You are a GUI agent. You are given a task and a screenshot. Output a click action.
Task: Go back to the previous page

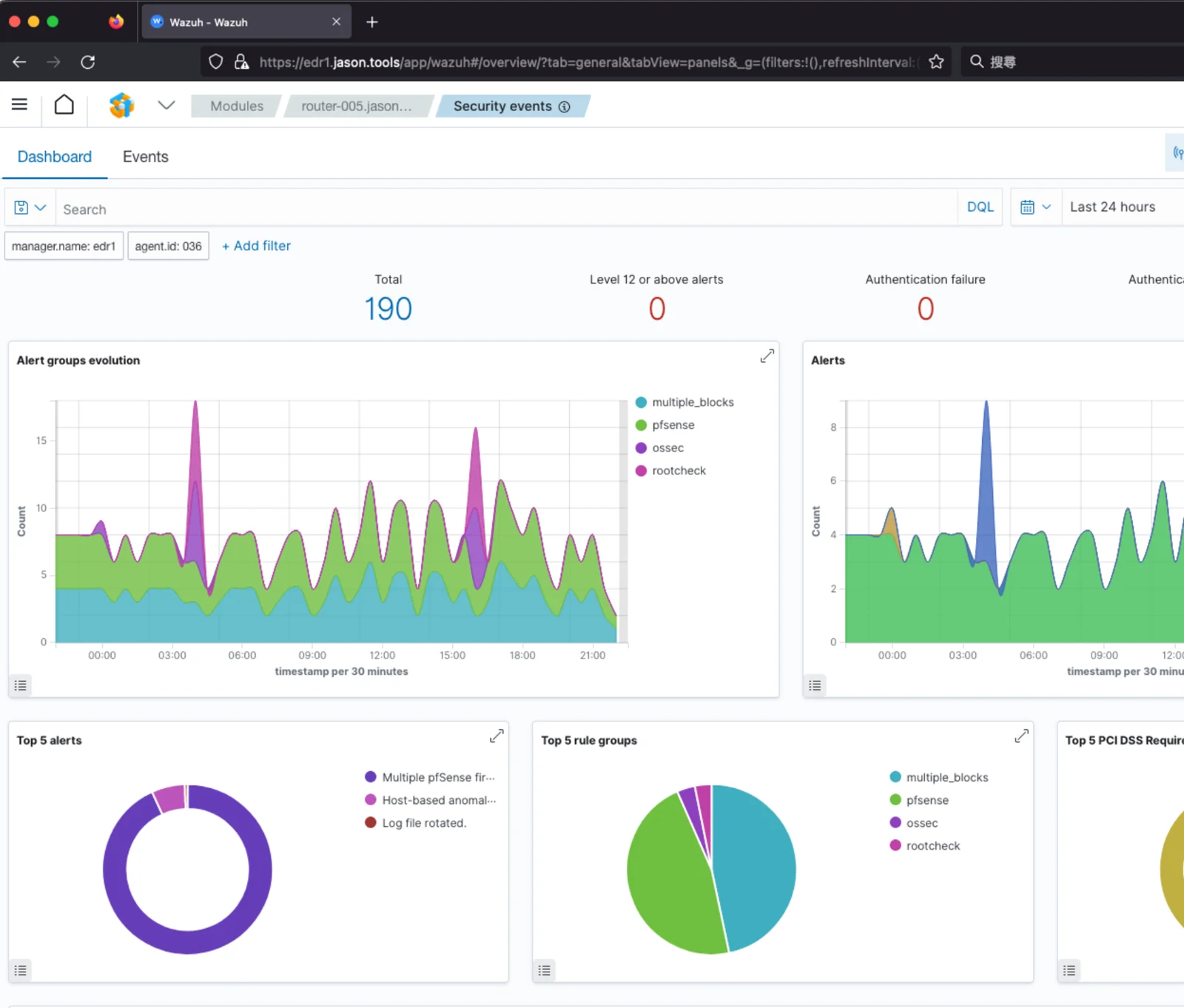pyautogui.click(x=20, y=62)
